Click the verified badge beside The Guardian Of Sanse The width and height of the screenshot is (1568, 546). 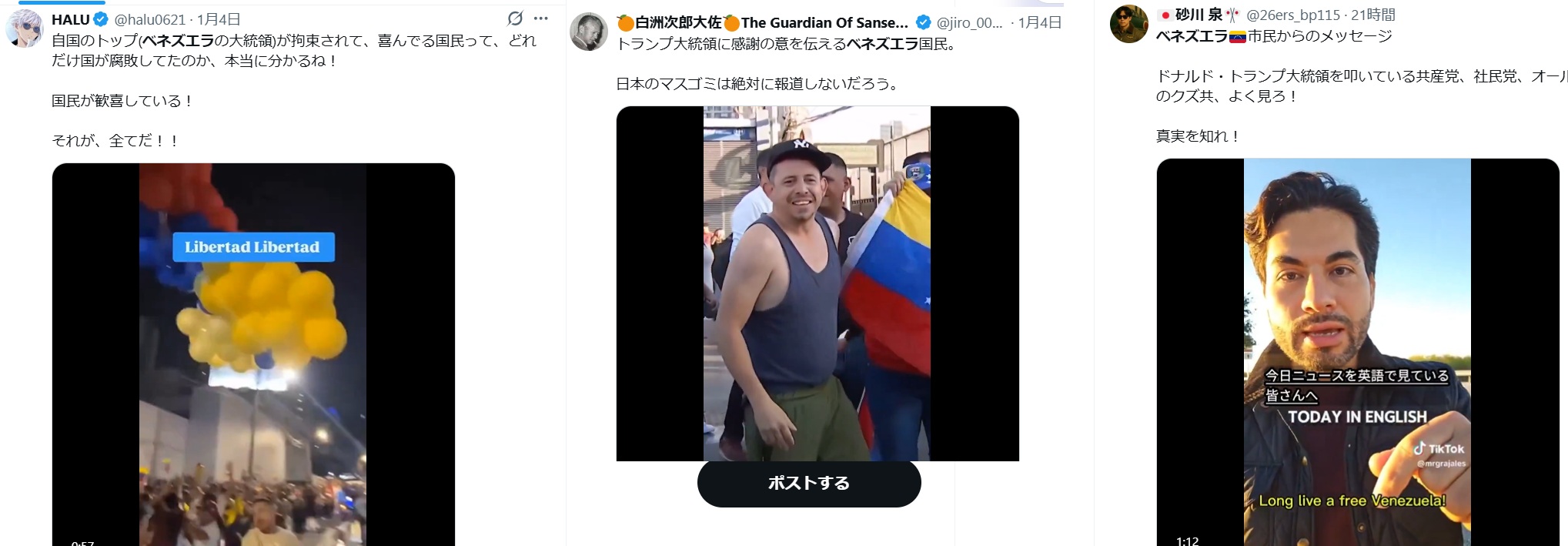tap(923, 22)
